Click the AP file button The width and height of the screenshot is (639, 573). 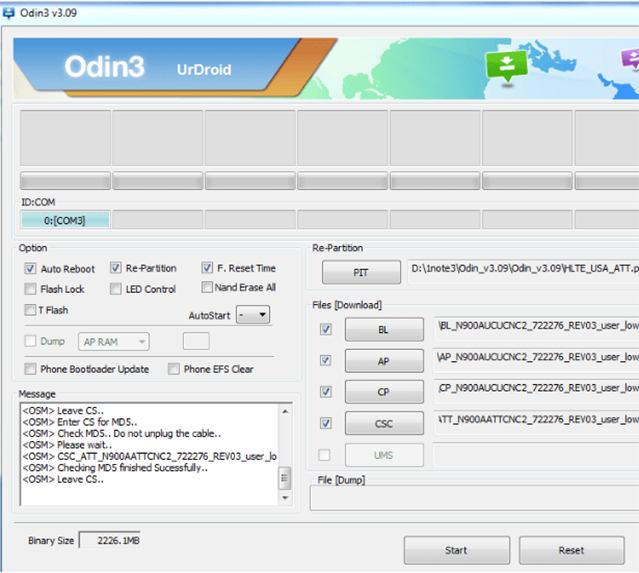(384, 361)
